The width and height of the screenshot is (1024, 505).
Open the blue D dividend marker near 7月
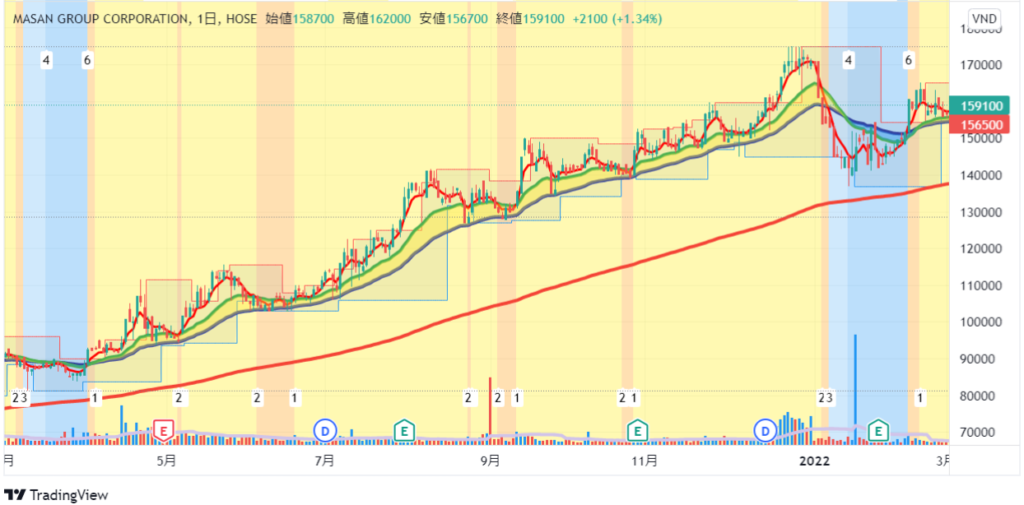[325, 431]
